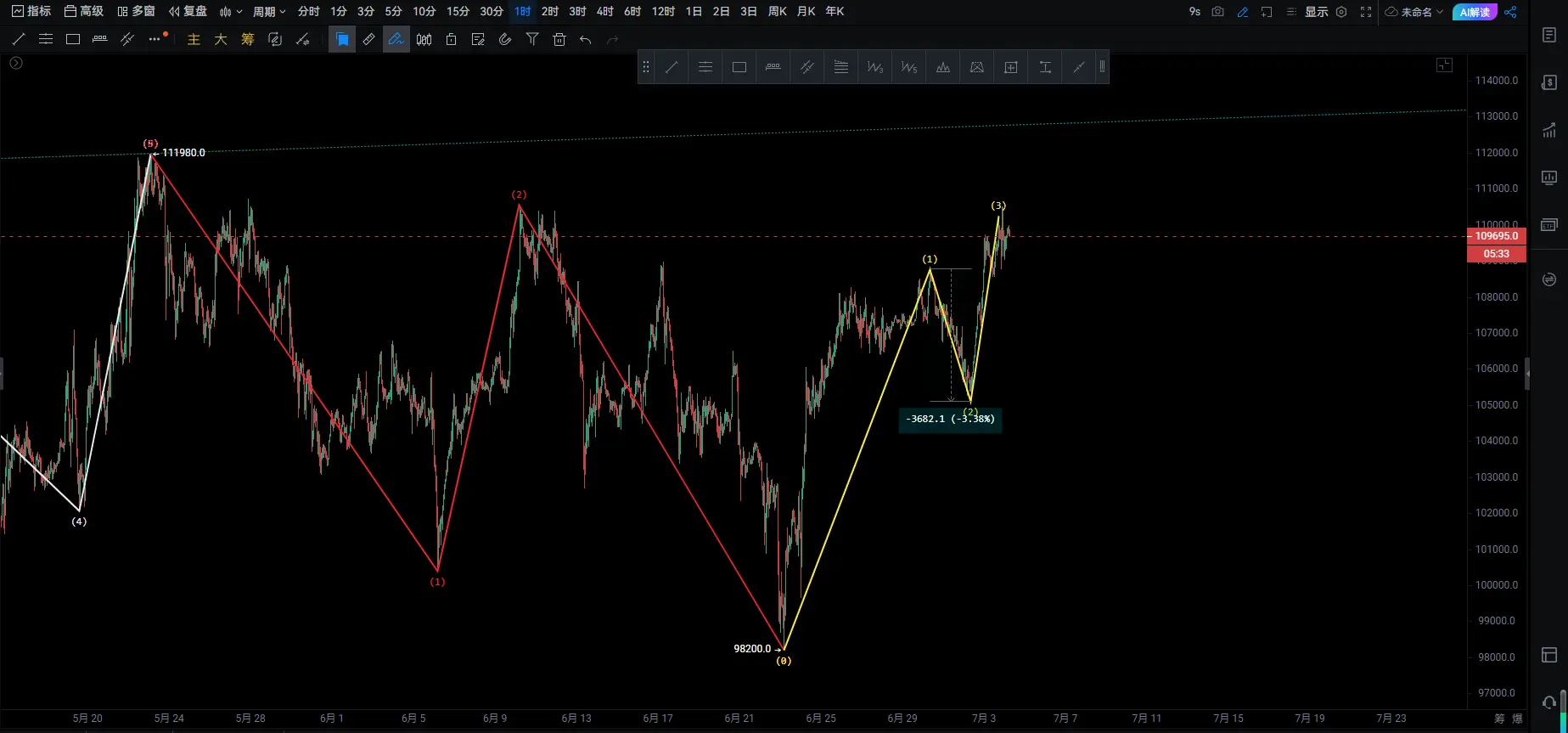Toggle the 主 indicator button
The height and width of the screenshot is (733, 1568).
pyautogui.click(x=194, y=39)
